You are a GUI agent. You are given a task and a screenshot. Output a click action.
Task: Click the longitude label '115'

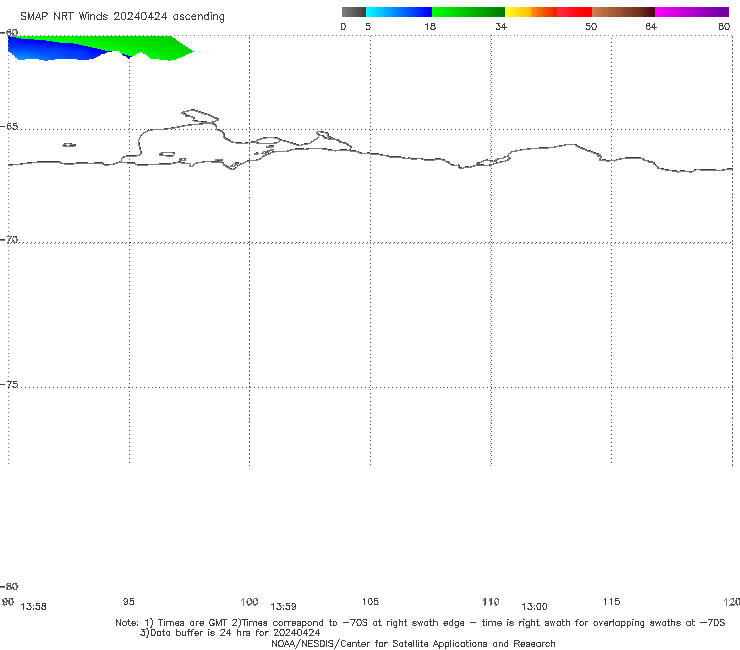612,602
